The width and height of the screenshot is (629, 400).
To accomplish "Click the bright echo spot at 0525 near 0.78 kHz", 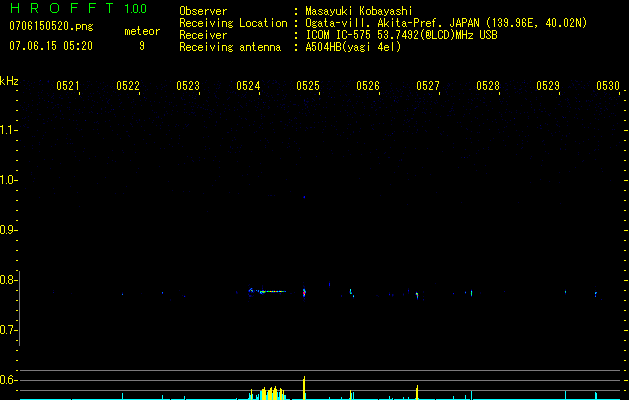I will point(304,293).
